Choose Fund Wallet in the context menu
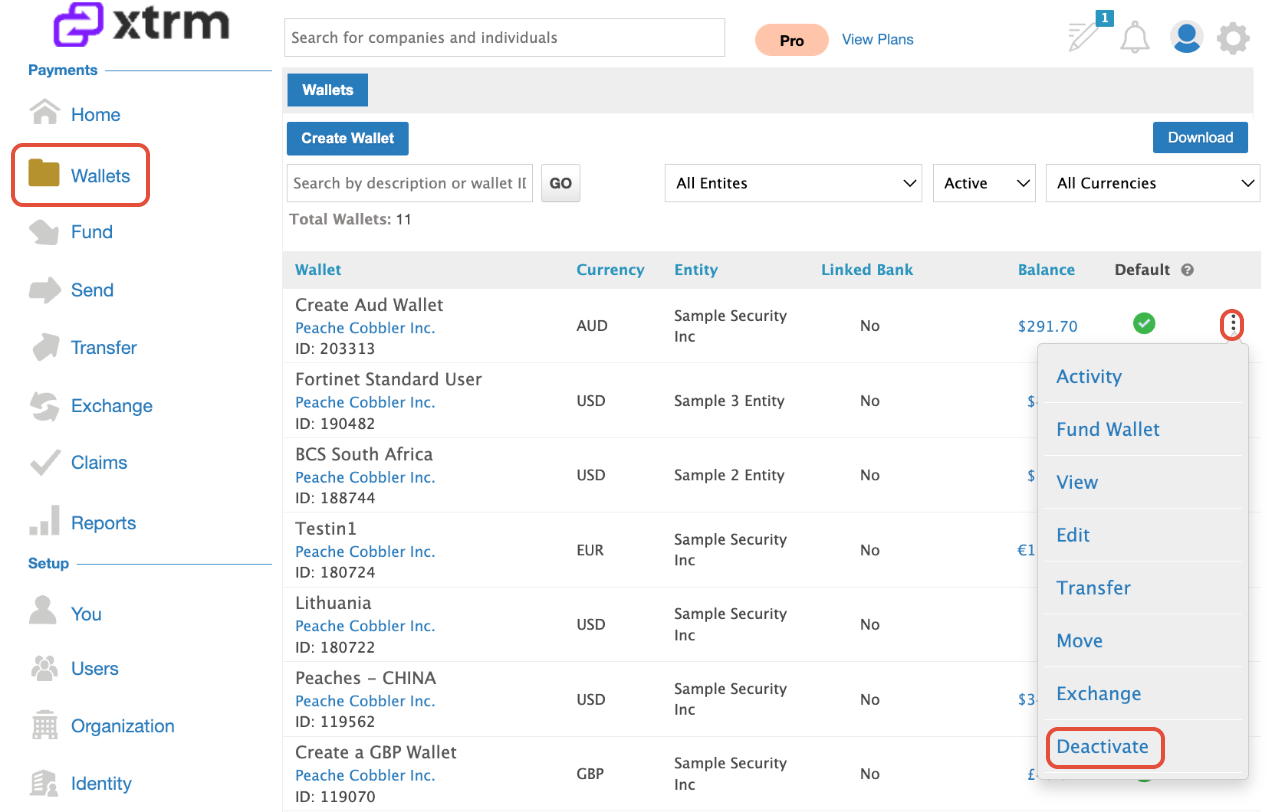Image resolution: width=1285 pixels, height=812 pixels. (1108, 429)
